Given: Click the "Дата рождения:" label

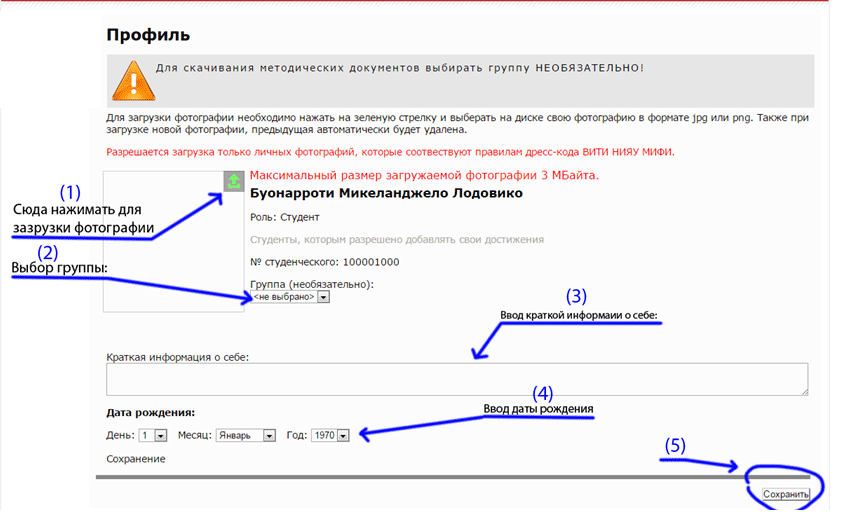Looking at the screenshot, I should (x=151, y=412).
